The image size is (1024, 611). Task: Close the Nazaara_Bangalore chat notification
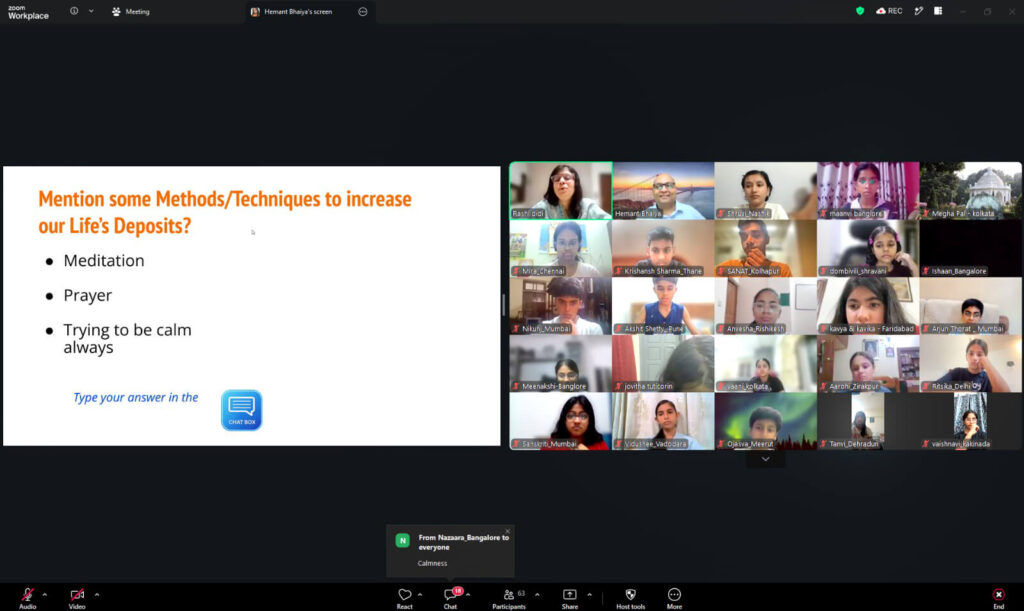[x=507, y=531]
